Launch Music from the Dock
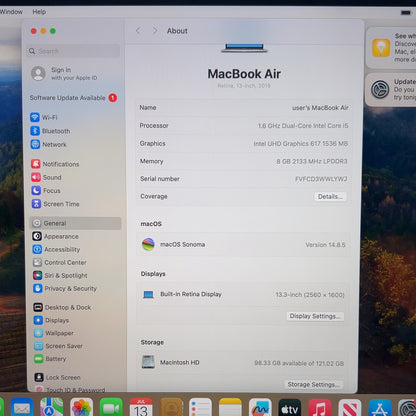 [320, 407]
